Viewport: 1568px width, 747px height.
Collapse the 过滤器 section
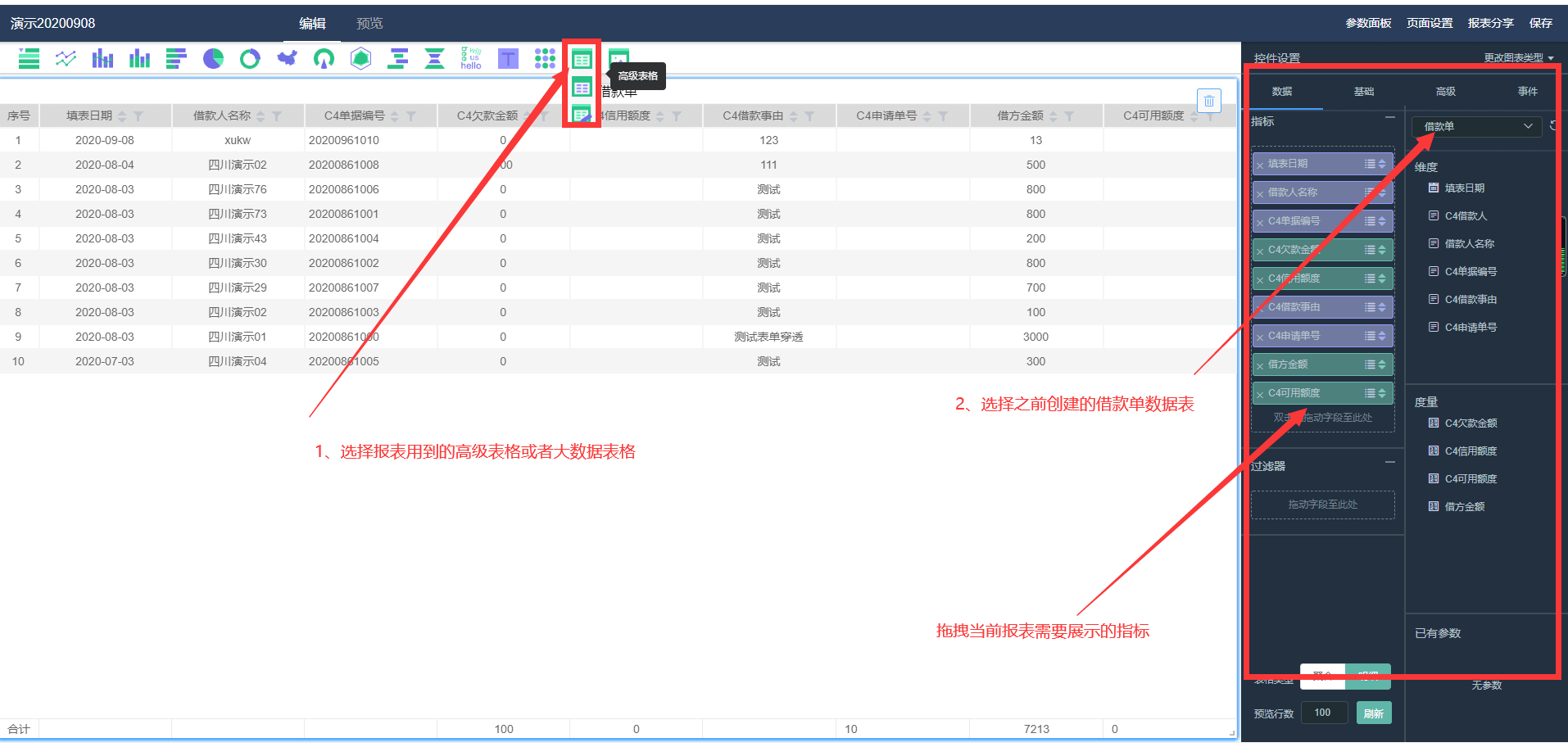1390,463
